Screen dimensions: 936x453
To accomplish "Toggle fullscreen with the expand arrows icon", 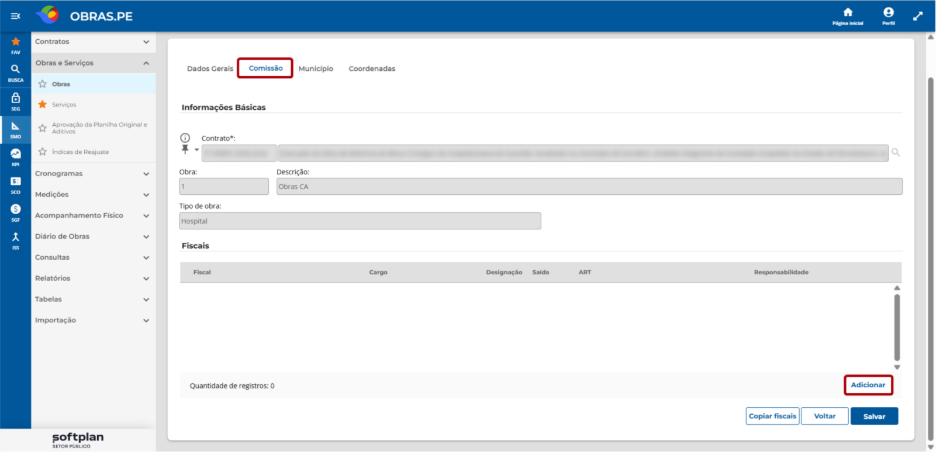I will 918,16.
